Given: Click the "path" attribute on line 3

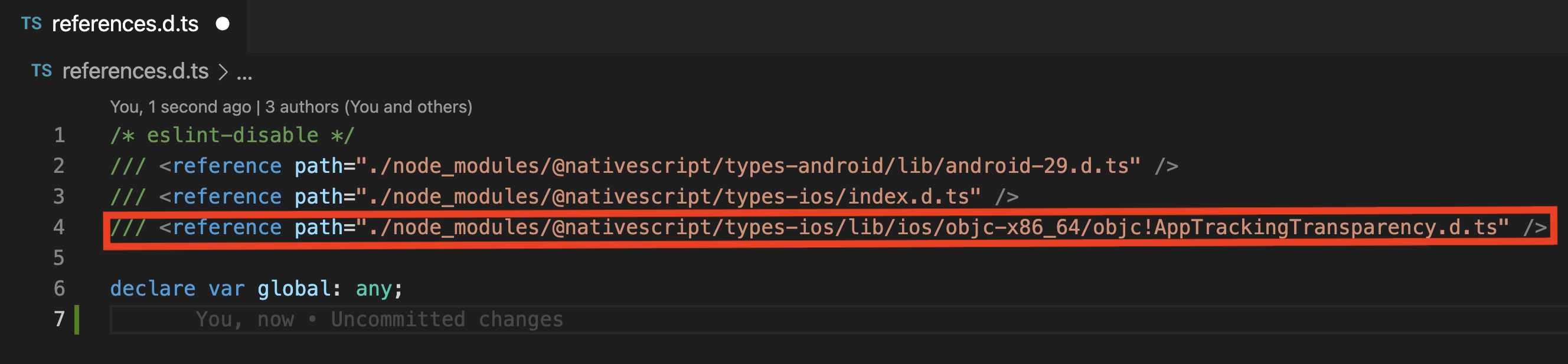Looking at the screenshot, I should [318, 197].
